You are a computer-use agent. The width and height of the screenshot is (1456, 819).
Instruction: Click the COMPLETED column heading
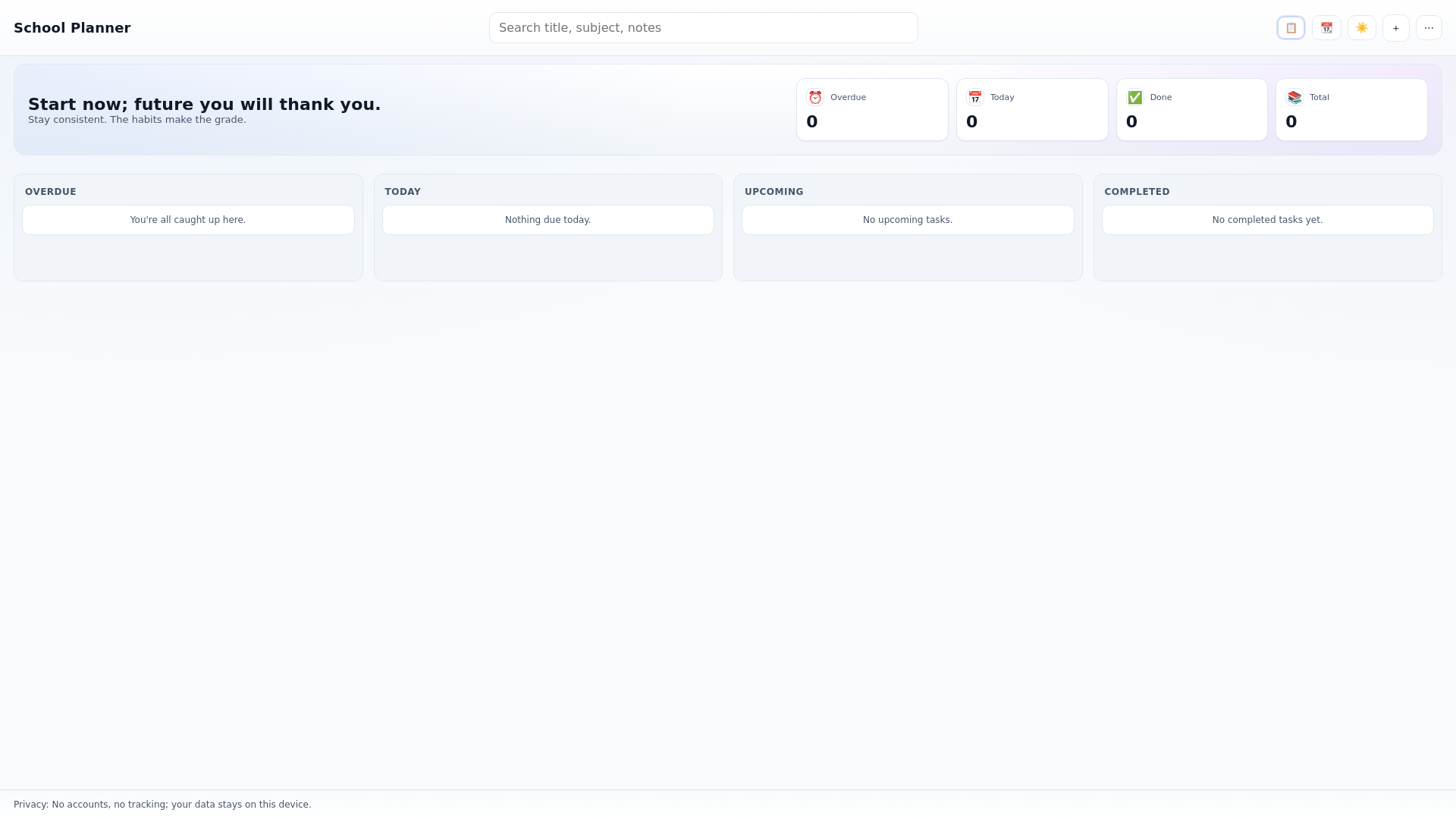coord(1137,192)
